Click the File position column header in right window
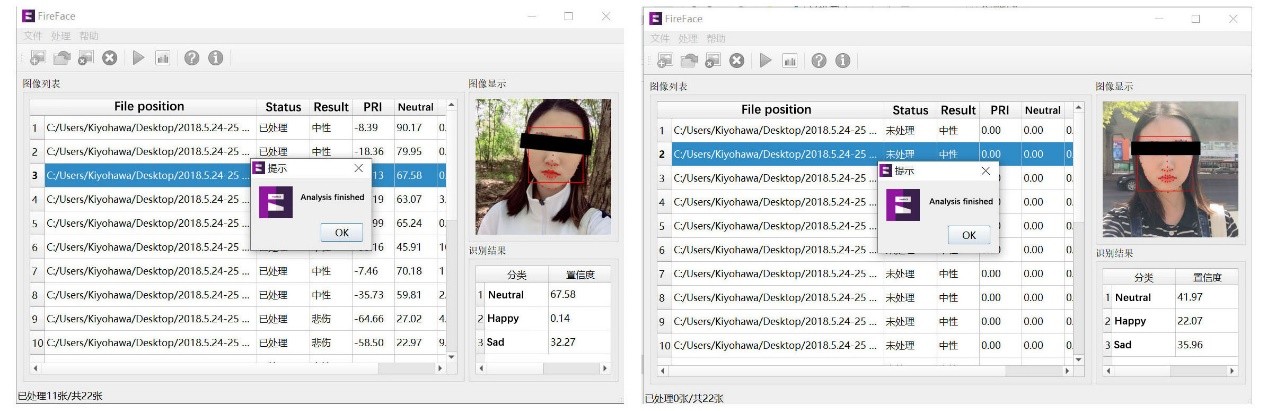Image resolution: width=1267 pixels, height=411 pixels. coord(775,110)
